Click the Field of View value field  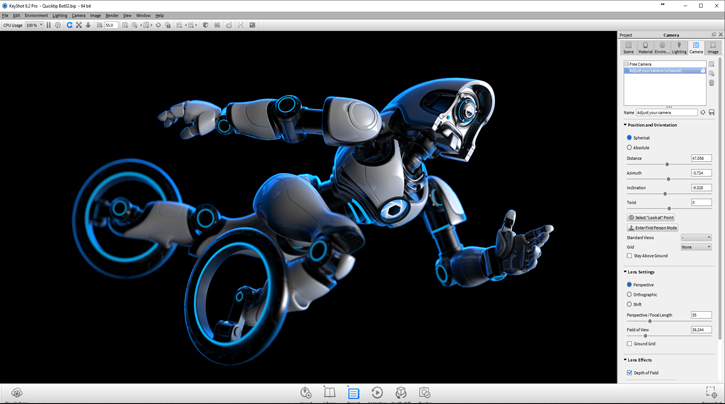point(701,330)
